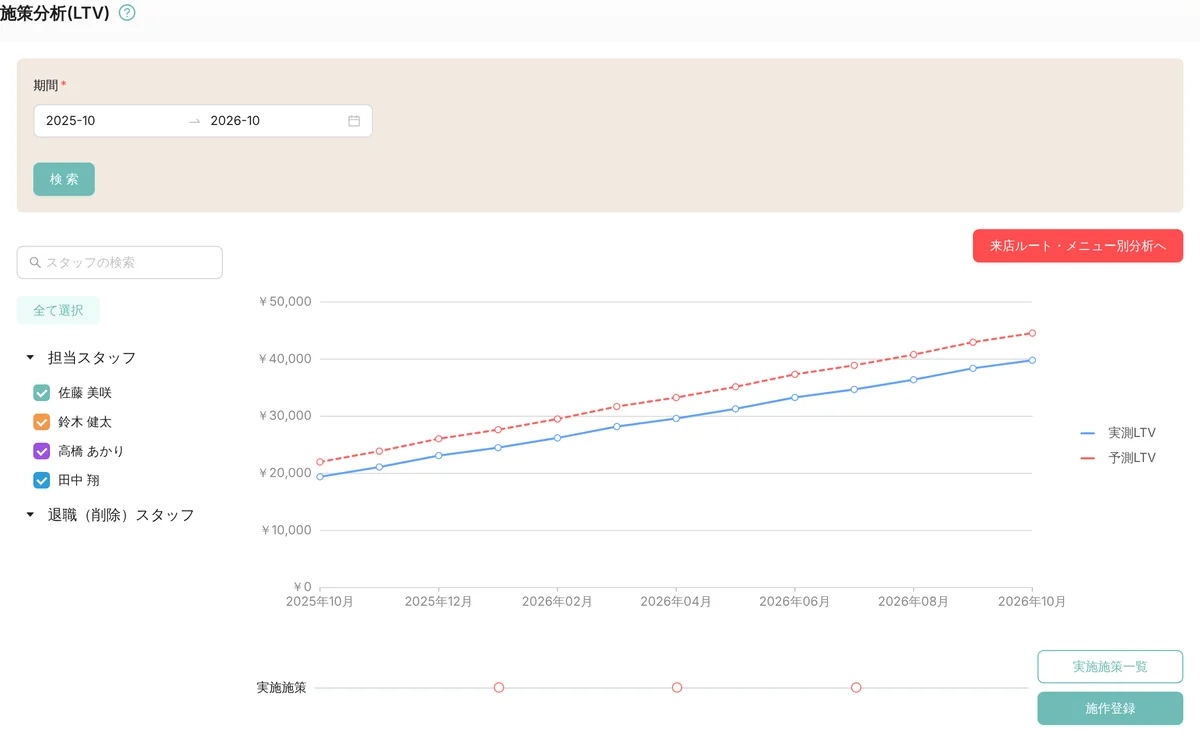Click the 予測LTV point at 2026年06月
The height and width of the screenshot is (750, 1200).
pos(795,374)
